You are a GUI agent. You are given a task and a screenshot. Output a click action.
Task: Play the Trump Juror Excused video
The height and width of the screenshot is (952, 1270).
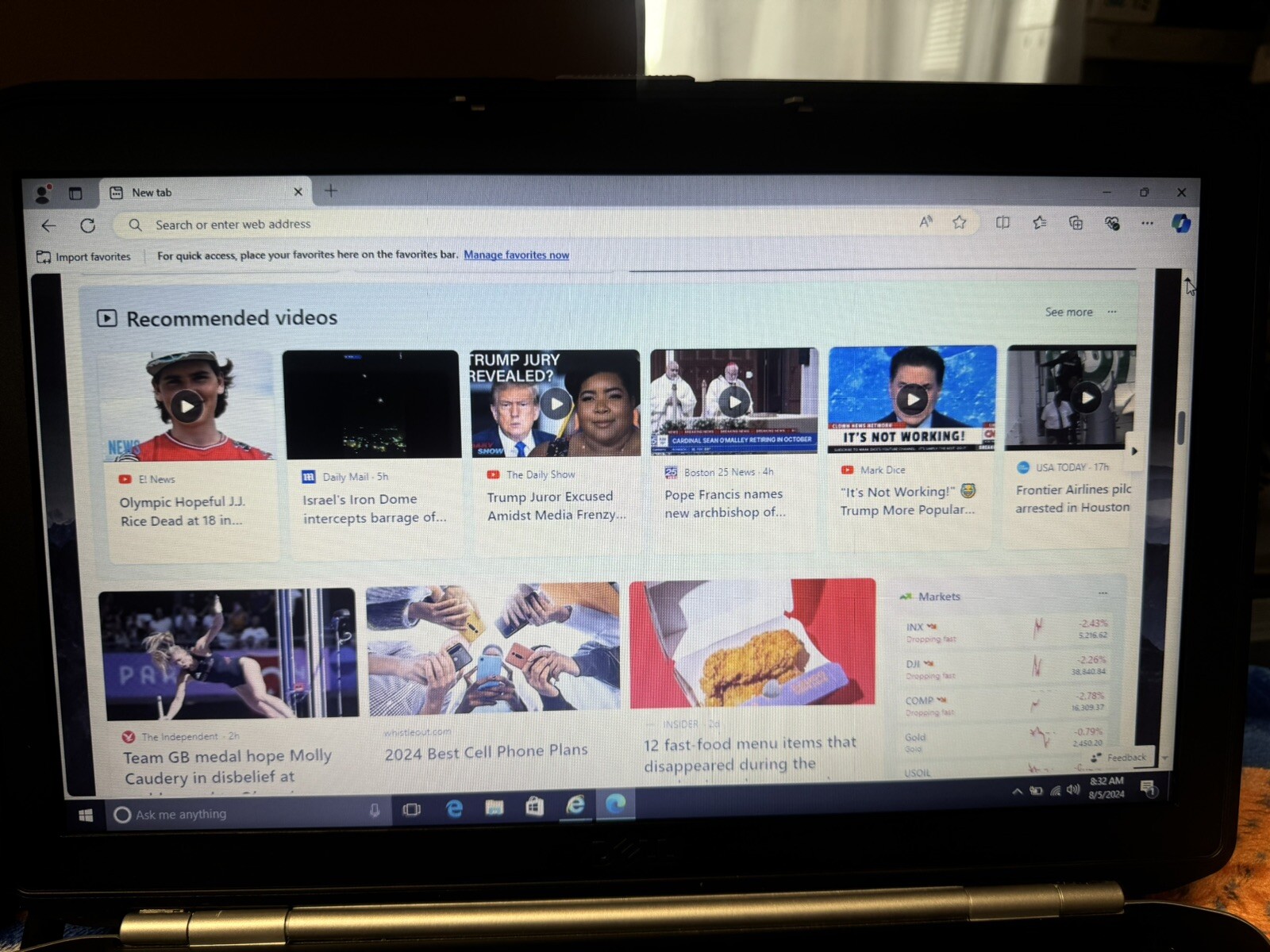[556, 404]
